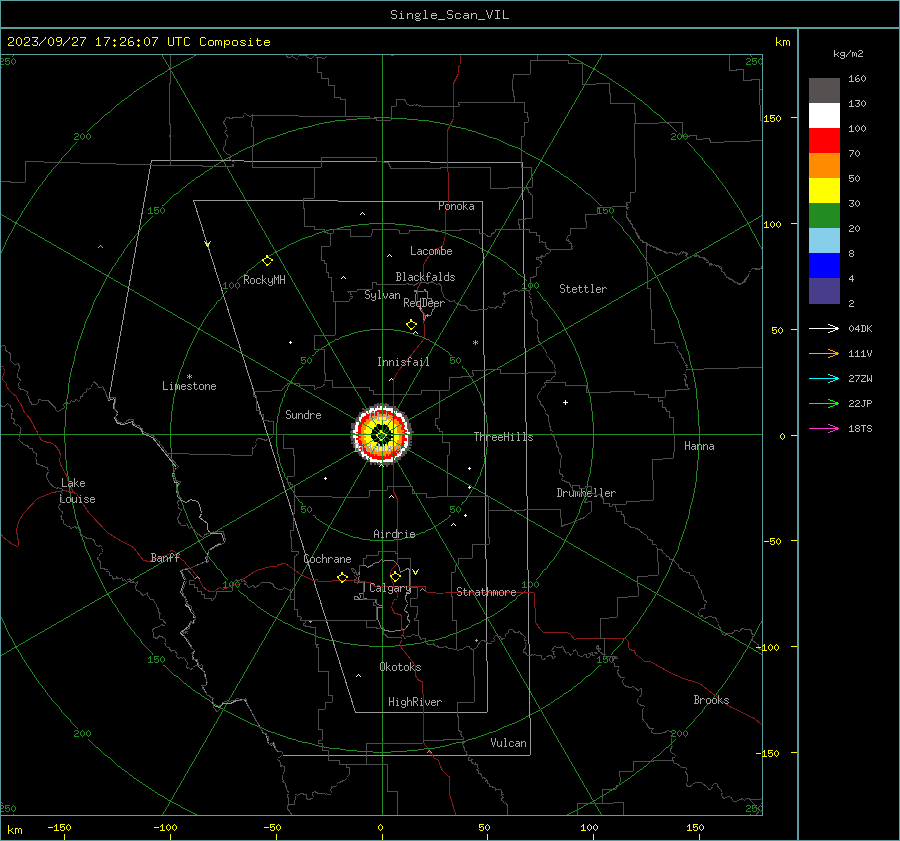
Task: Select the green 20-30 color swatch
Action: click(824, 216)
